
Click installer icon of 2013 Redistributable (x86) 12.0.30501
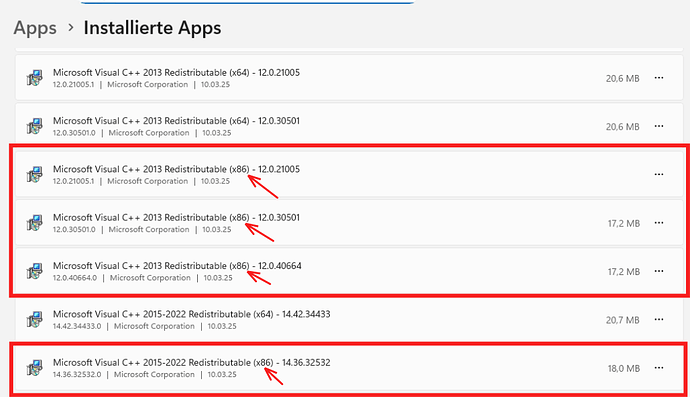pyautogui.click(x=35, y=223)
